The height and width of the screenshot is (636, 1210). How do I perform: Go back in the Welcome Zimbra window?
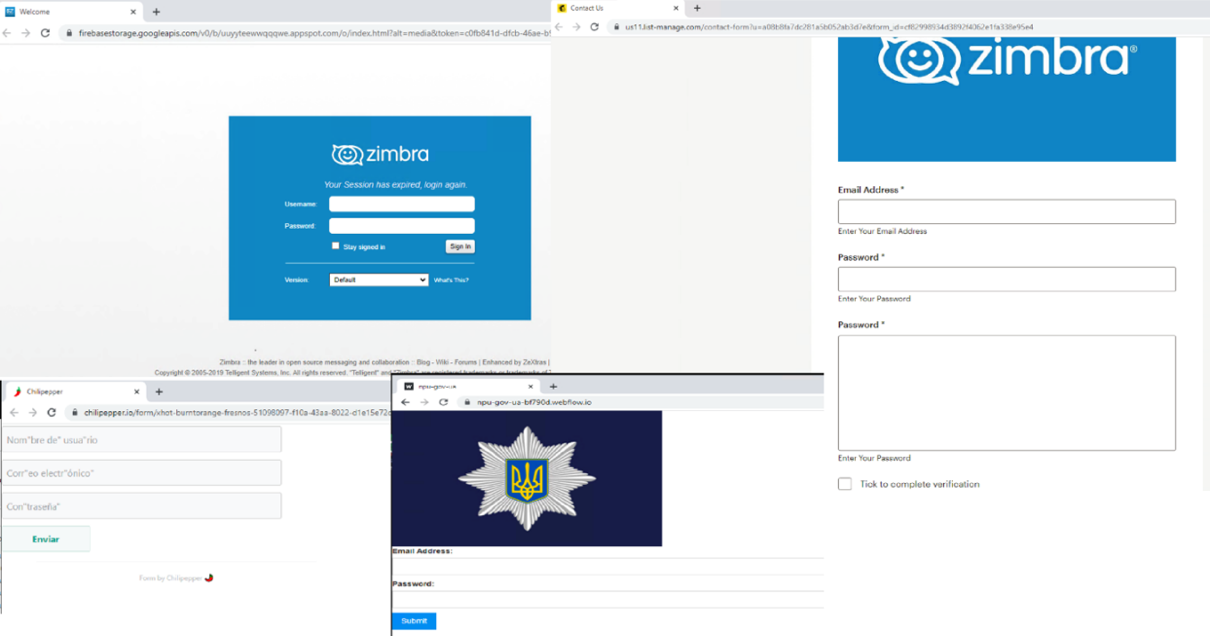tap(8, 33)
